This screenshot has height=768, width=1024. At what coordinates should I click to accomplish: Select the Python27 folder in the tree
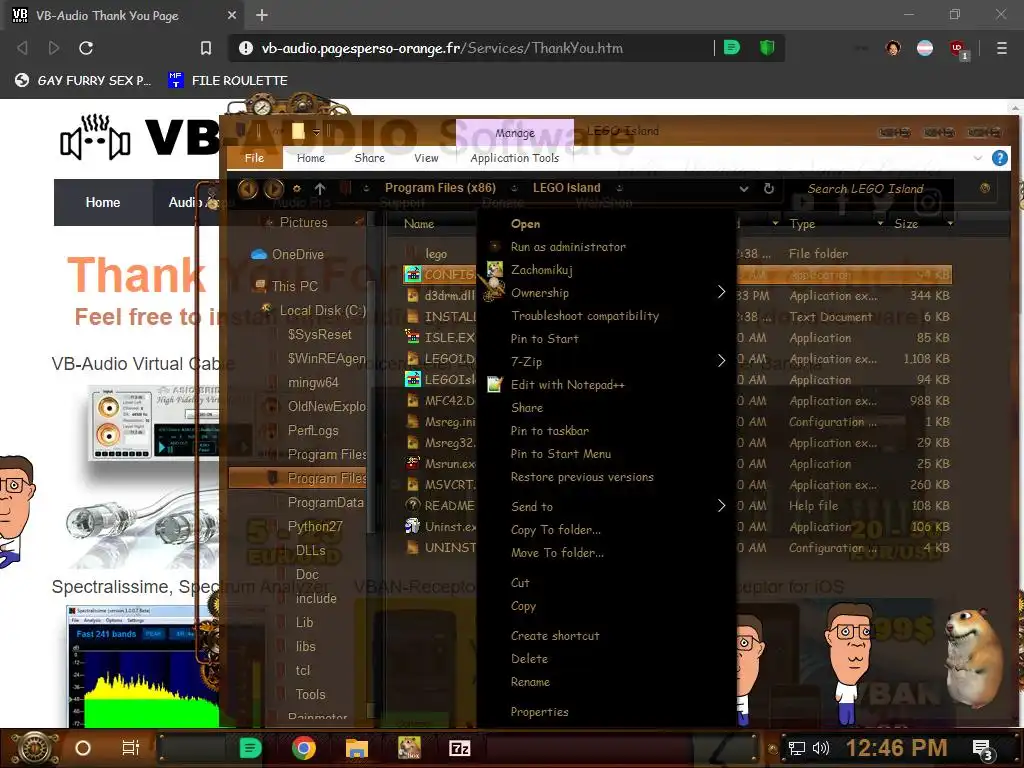pos(315,526)
